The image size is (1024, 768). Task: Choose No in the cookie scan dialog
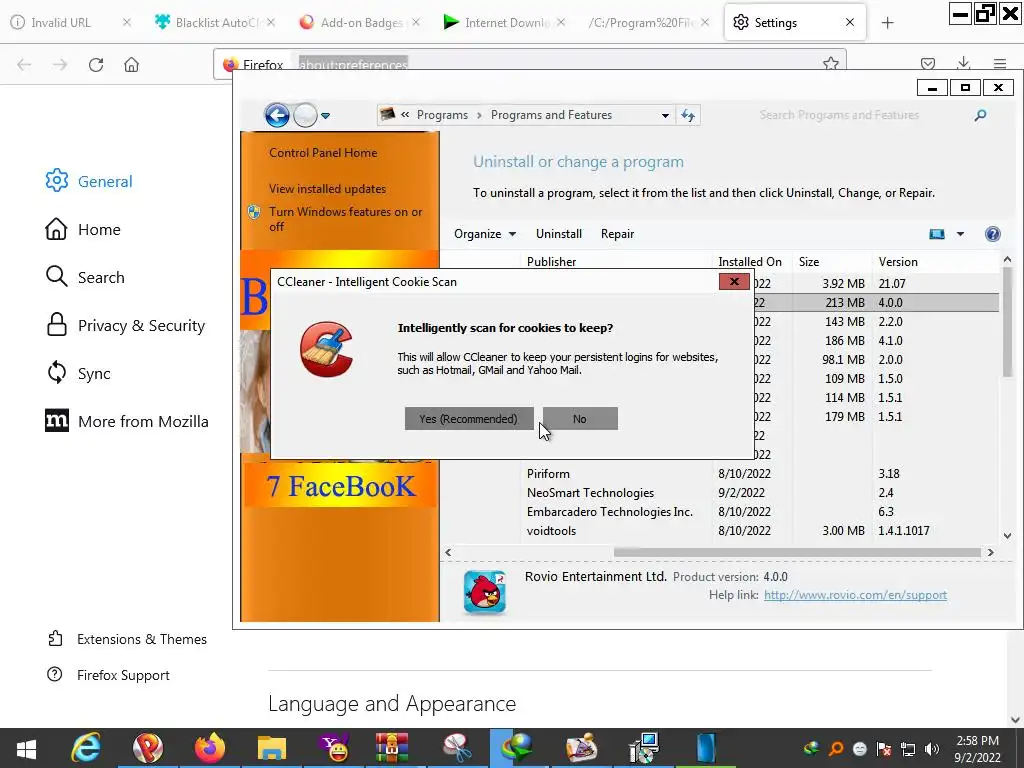(580, 419)
